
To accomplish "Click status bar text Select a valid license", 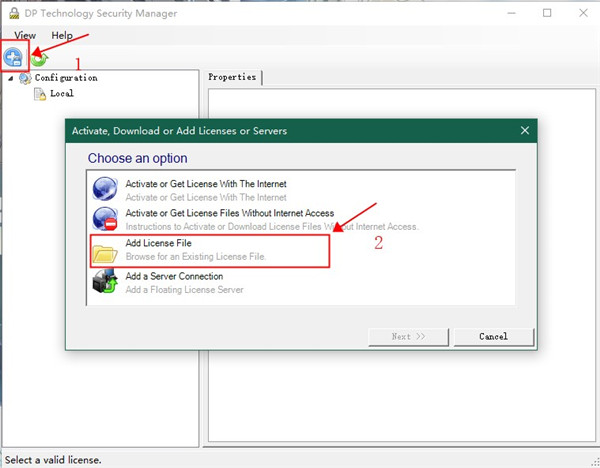I will 53,460.
